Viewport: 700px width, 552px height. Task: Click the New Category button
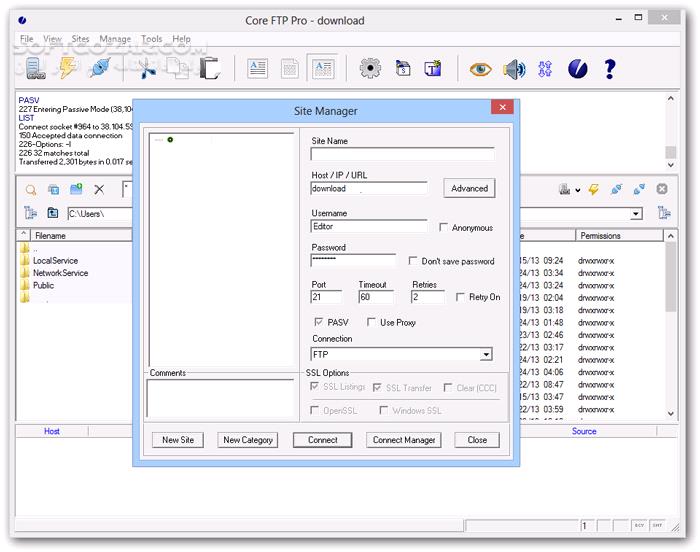point(248,440)
